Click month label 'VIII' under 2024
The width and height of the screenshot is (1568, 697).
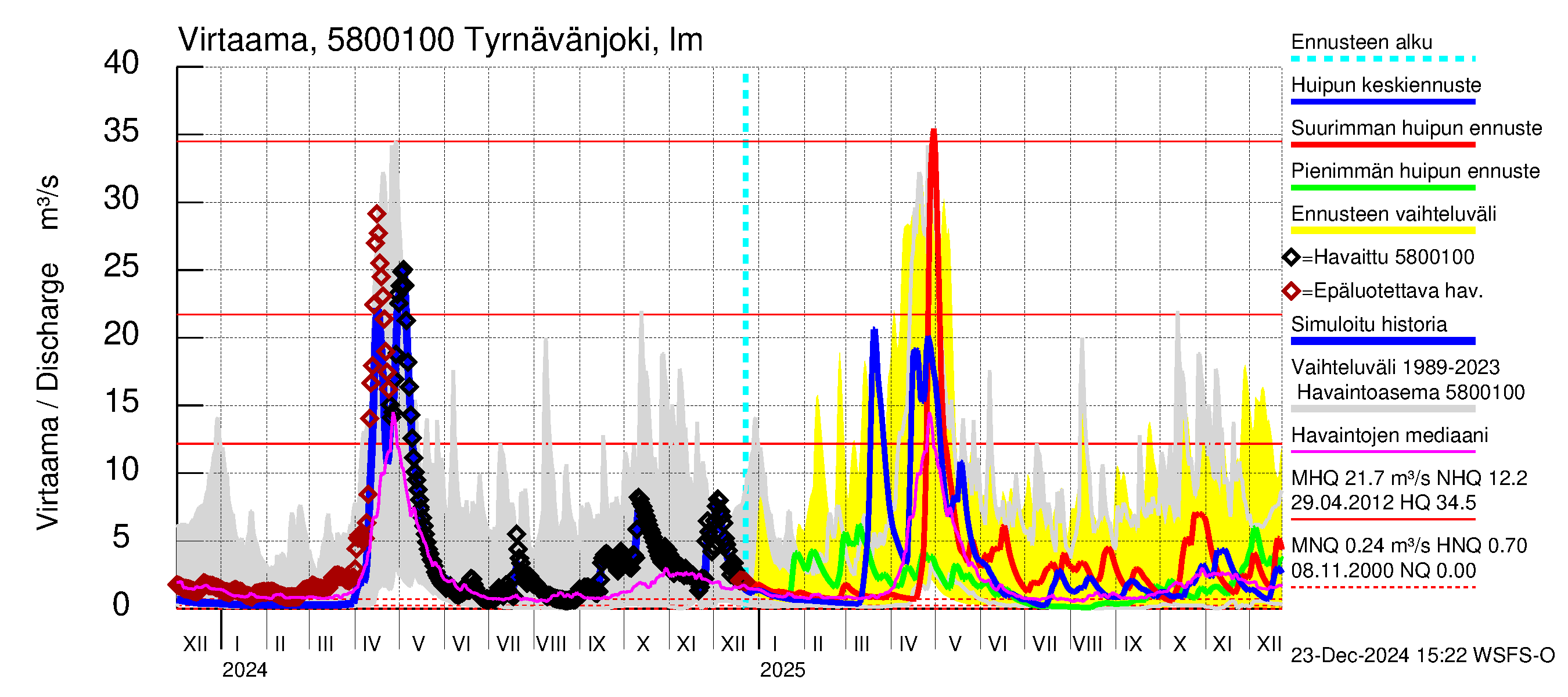point(551,644)
